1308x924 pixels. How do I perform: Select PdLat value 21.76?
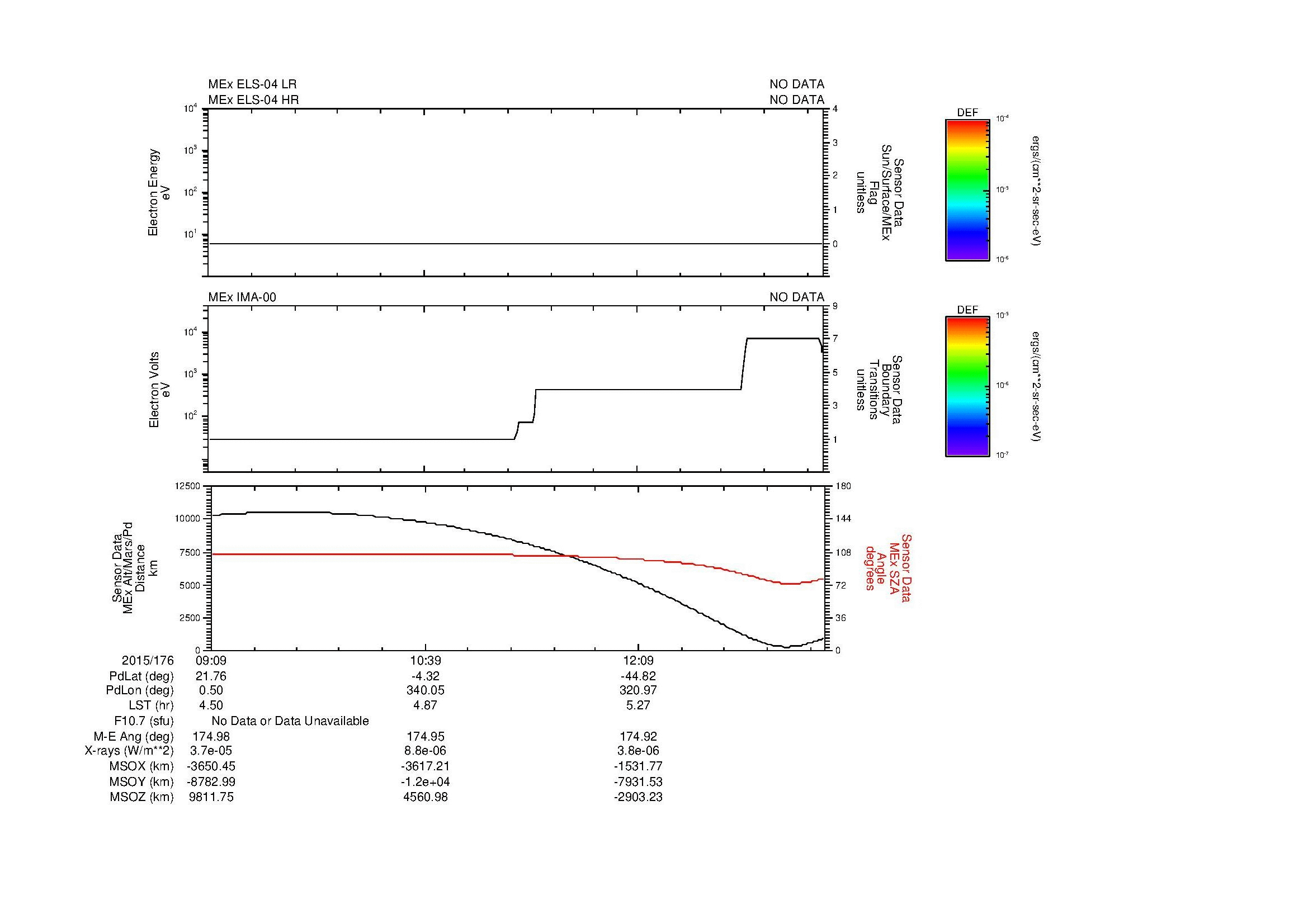pyautogui.click(x=211, y=676)
